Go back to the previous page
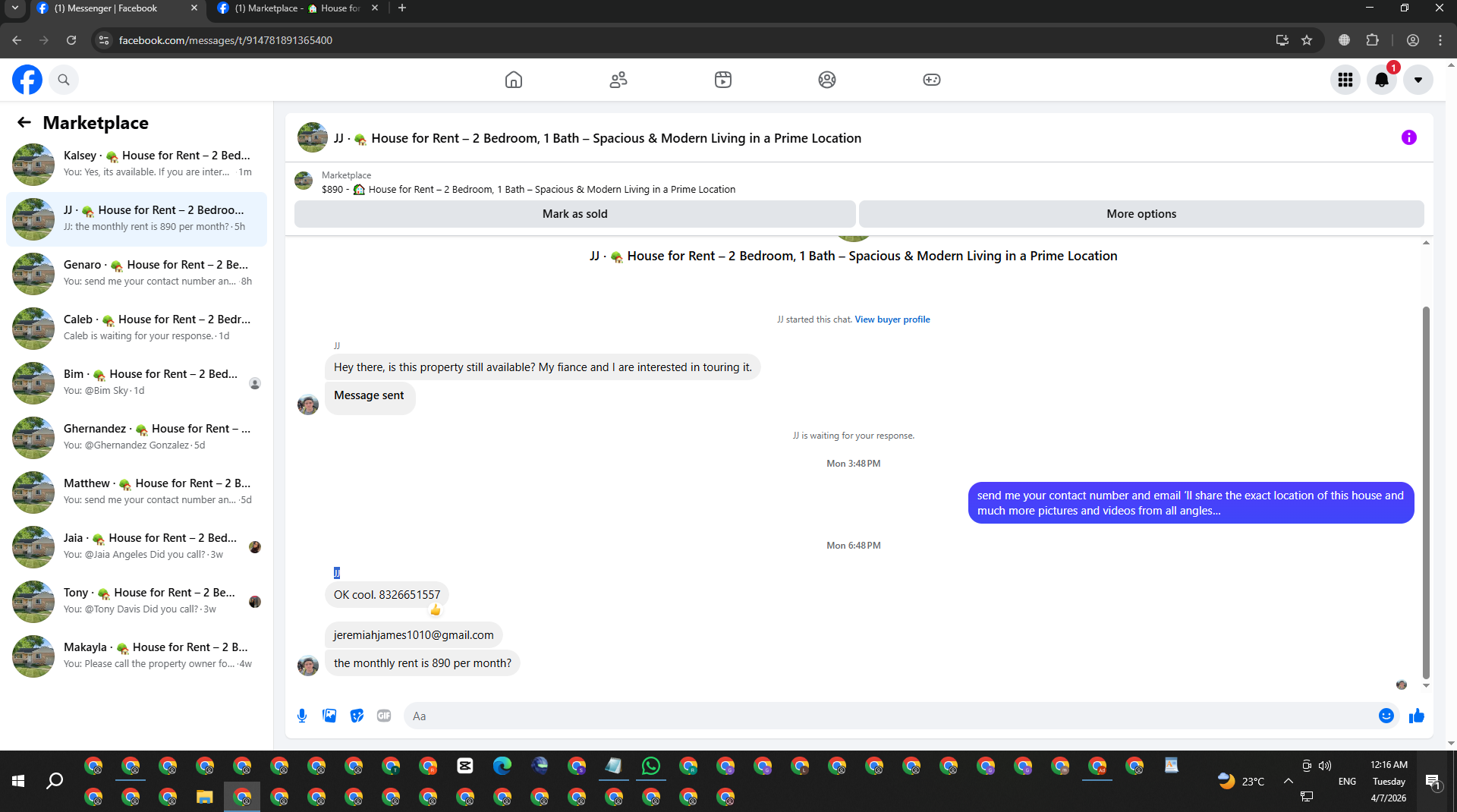 (17, 40)
